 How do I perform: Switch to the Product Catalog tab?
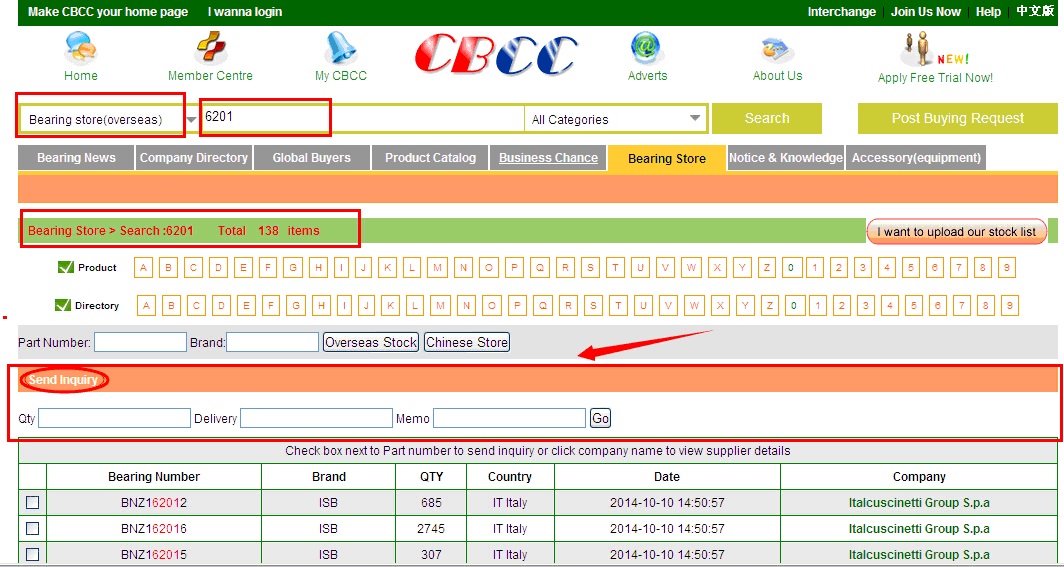(430, 158)
